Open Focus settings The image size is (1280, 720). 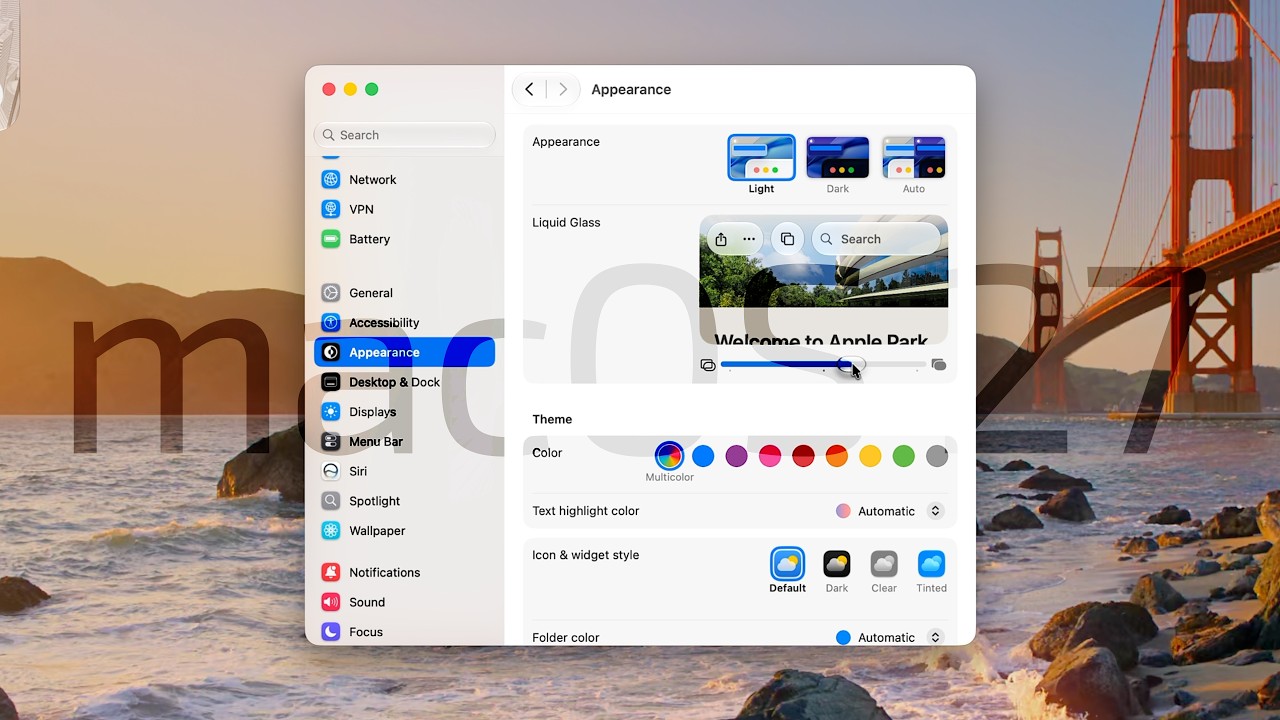[x=404, y=632]
